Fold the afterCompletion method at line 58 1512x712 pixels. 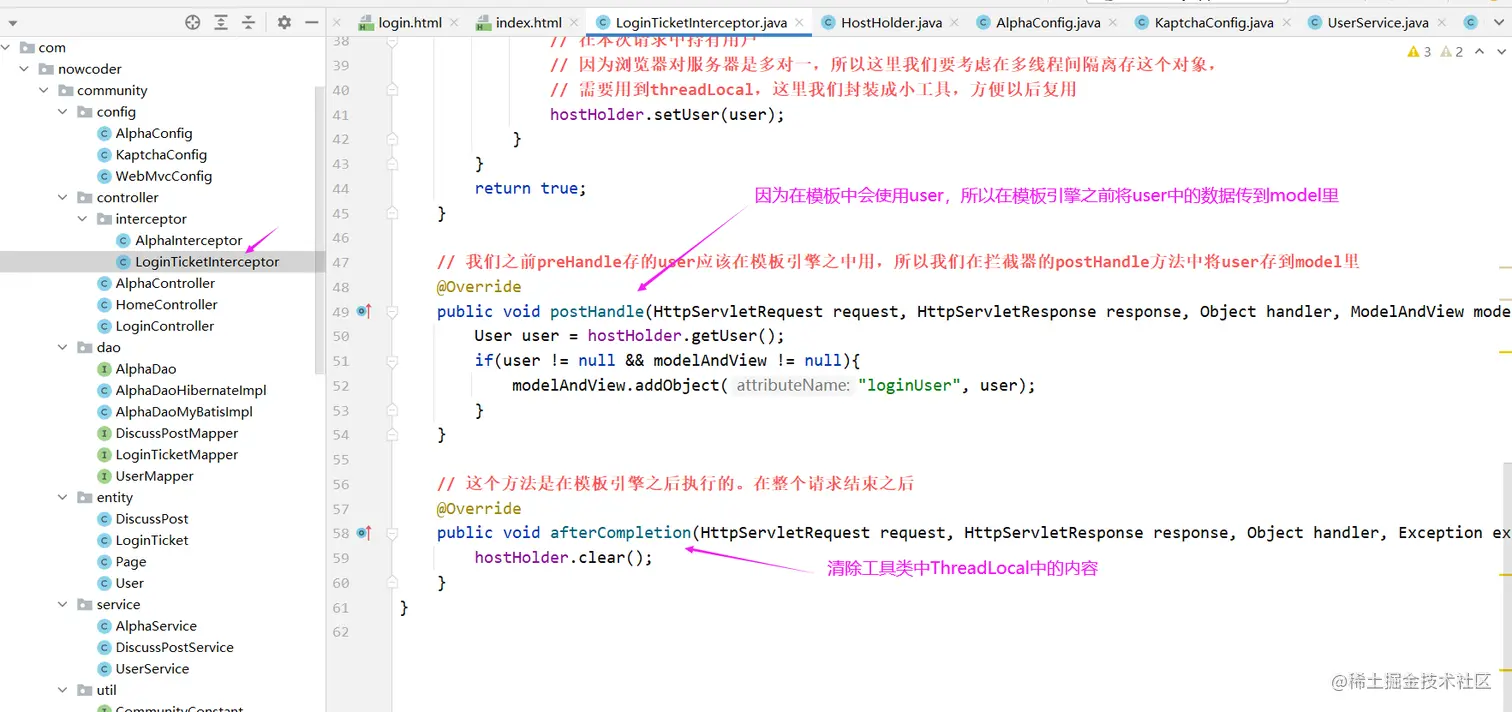392,533
